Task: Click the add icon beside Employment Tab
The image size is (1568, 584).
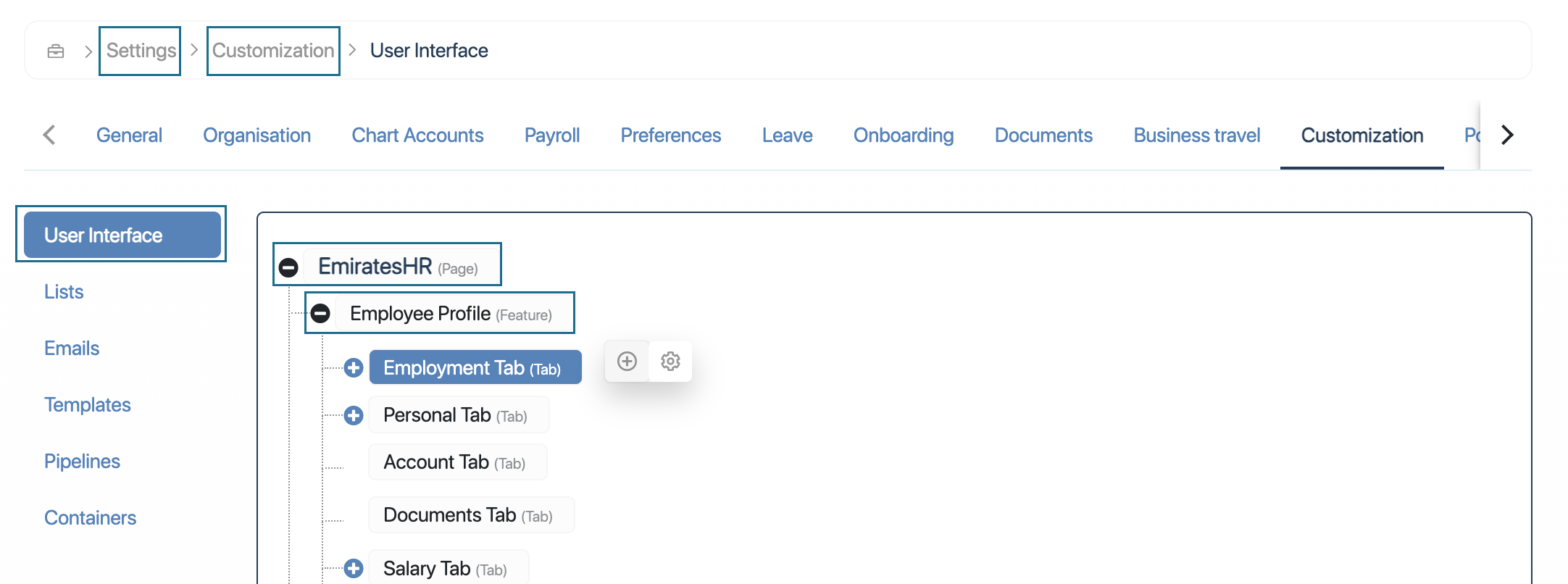Action: (x=627, y=361)
